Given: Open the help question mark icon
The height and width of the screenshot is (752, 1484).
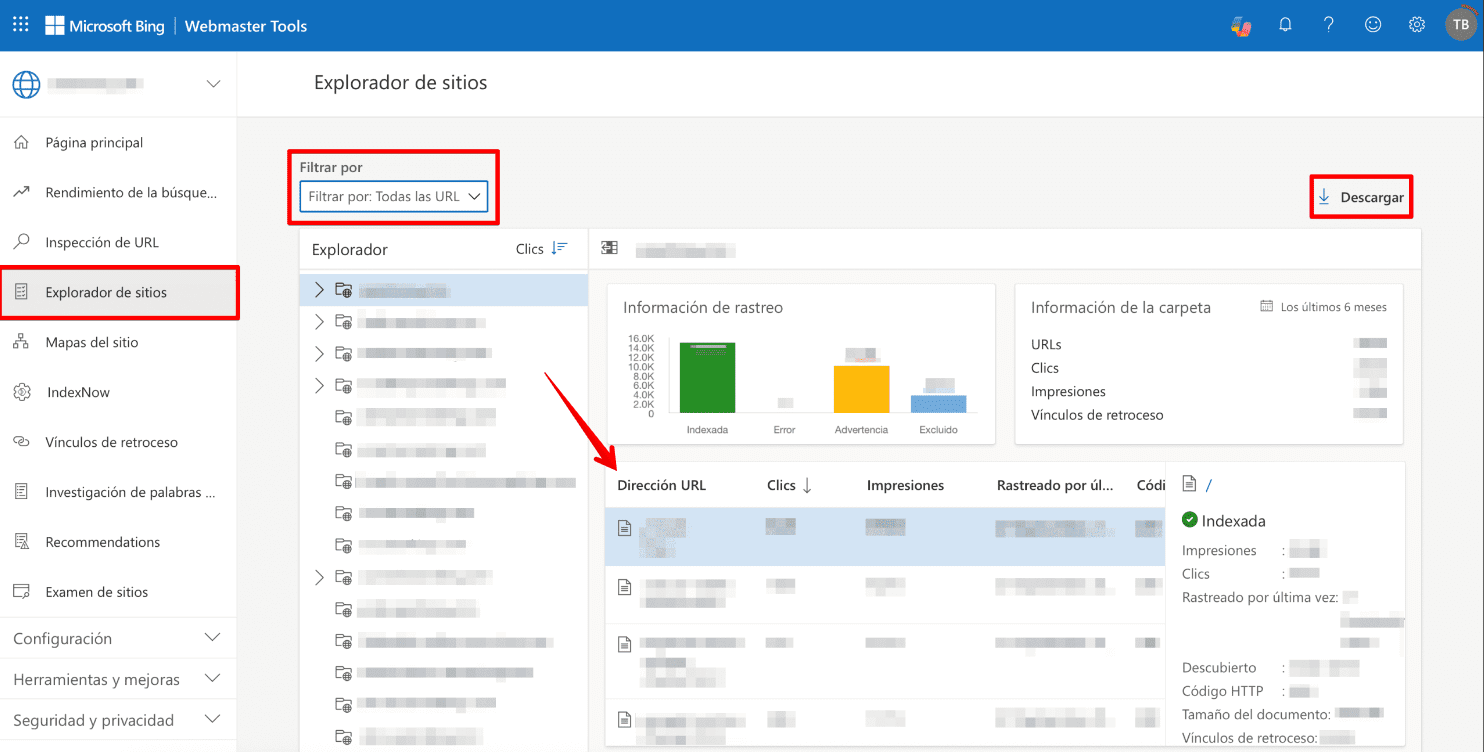Looking at the screenshot, I should [x=1329, y=25].
